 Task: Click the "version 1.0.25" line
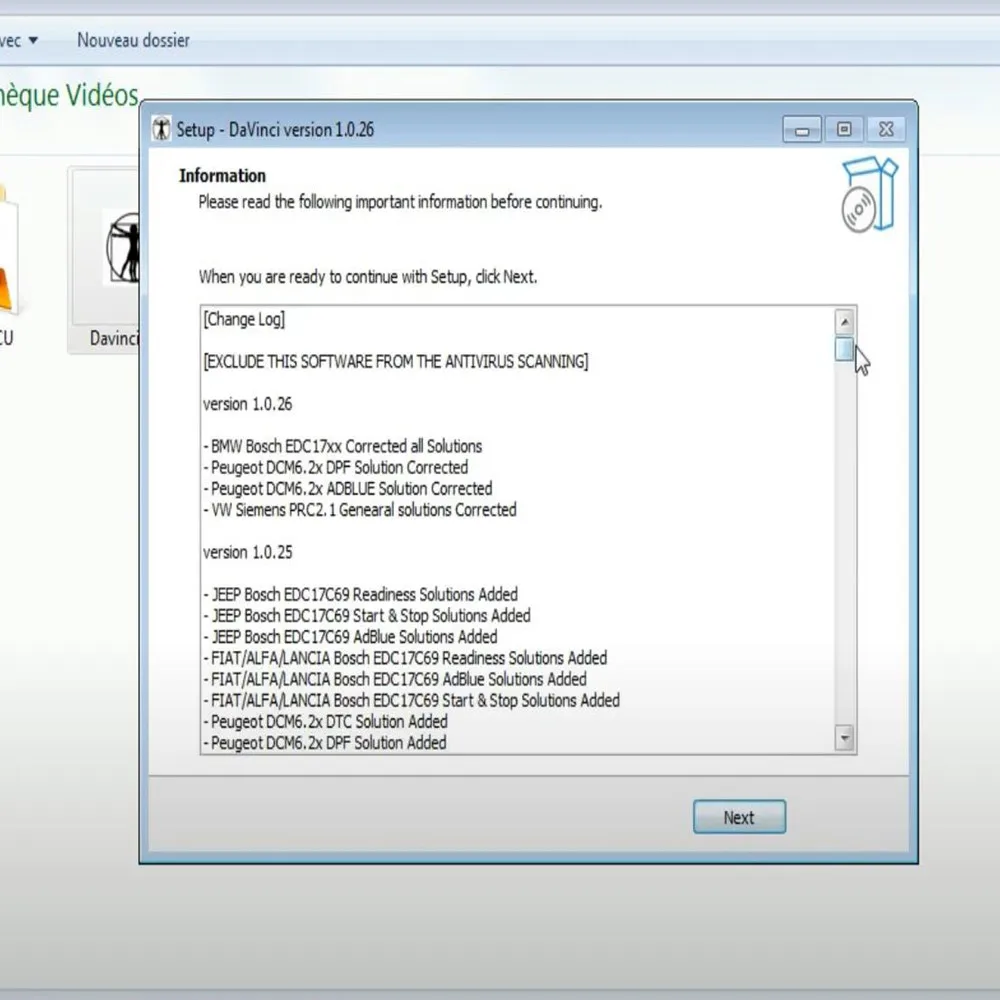pyautogui.click(x=247, y=552)
